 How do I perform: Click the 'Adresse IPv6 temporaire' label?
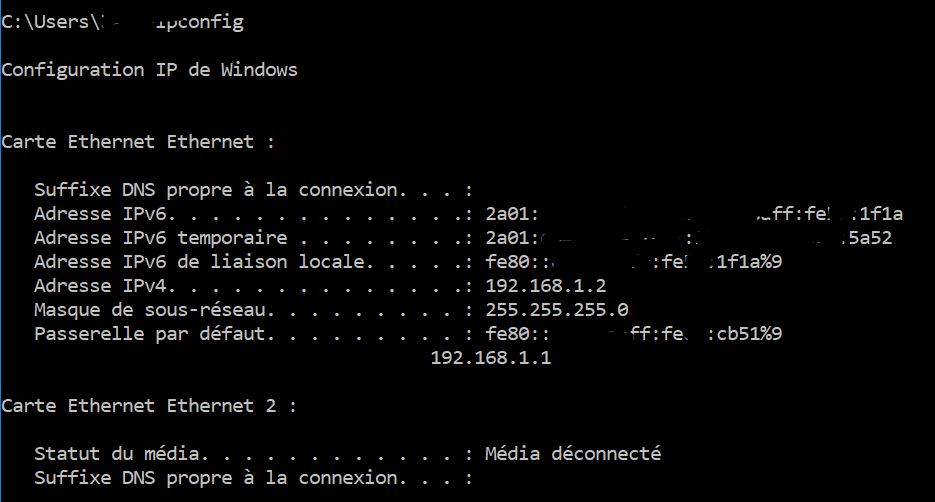[x=160, y=238]
